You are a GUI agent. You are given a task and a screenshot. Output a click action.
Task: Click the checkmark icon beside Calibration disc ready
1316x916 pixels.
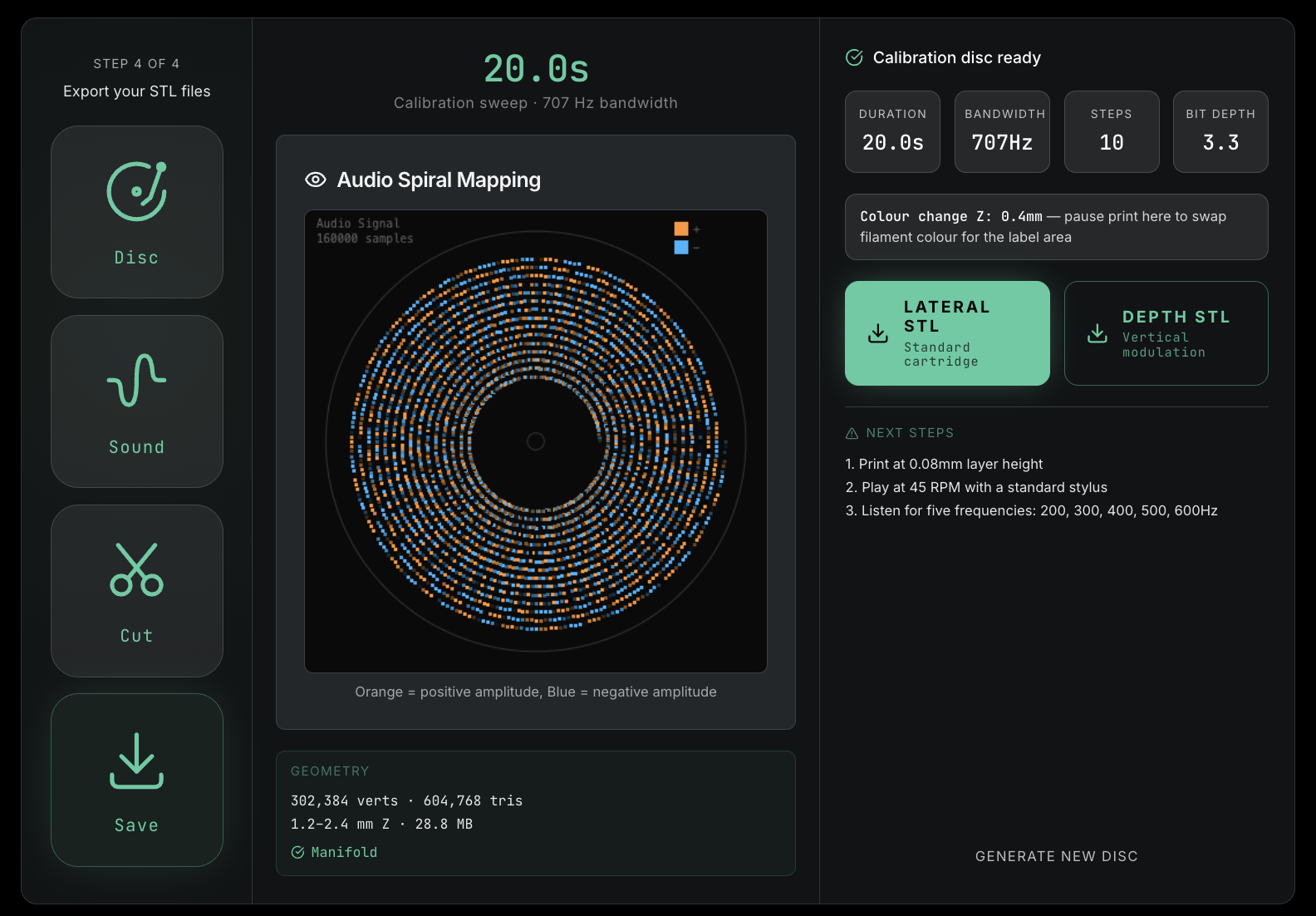854,57
